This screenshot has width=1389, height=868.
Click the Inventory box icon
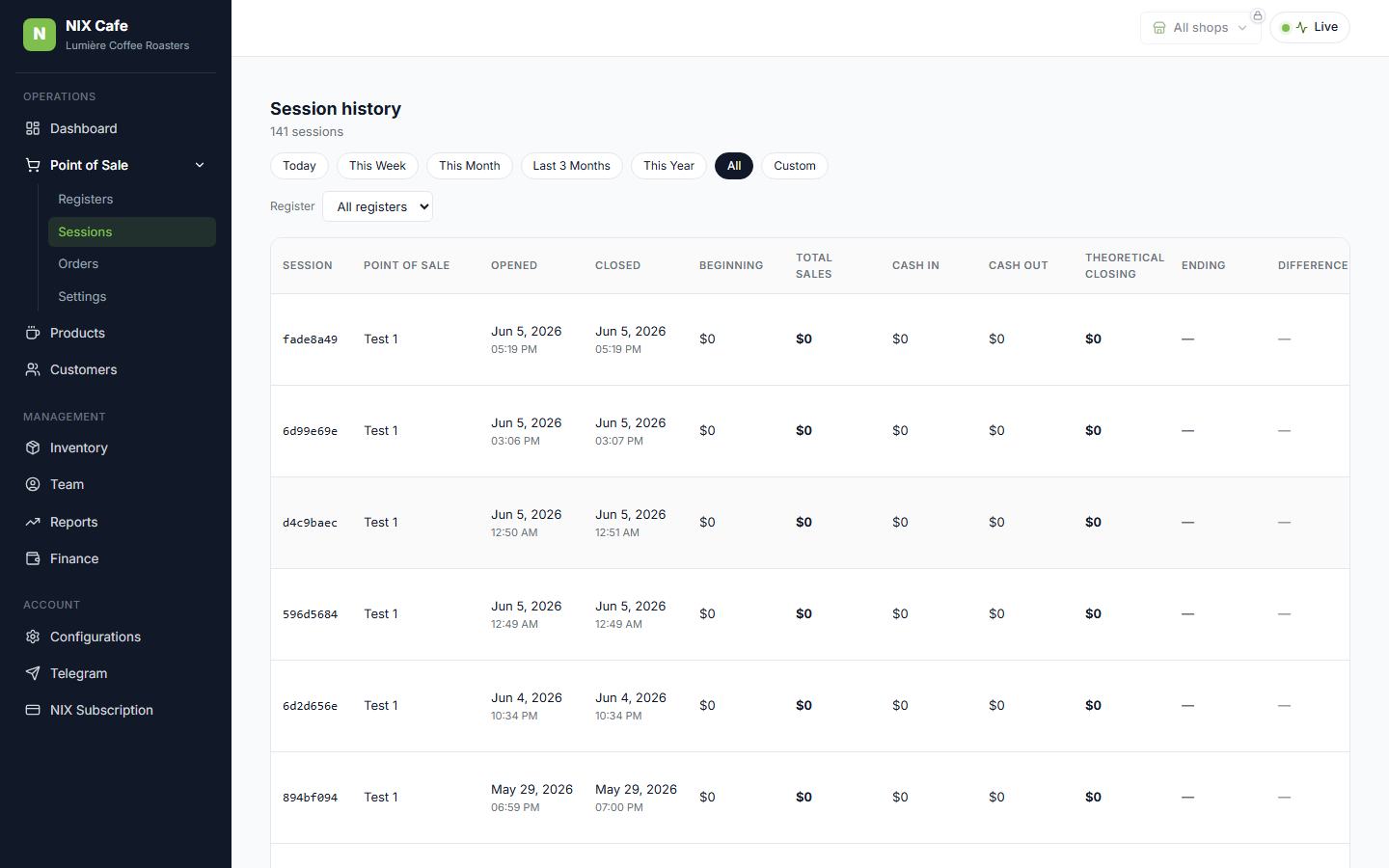(x=33, y=448)
